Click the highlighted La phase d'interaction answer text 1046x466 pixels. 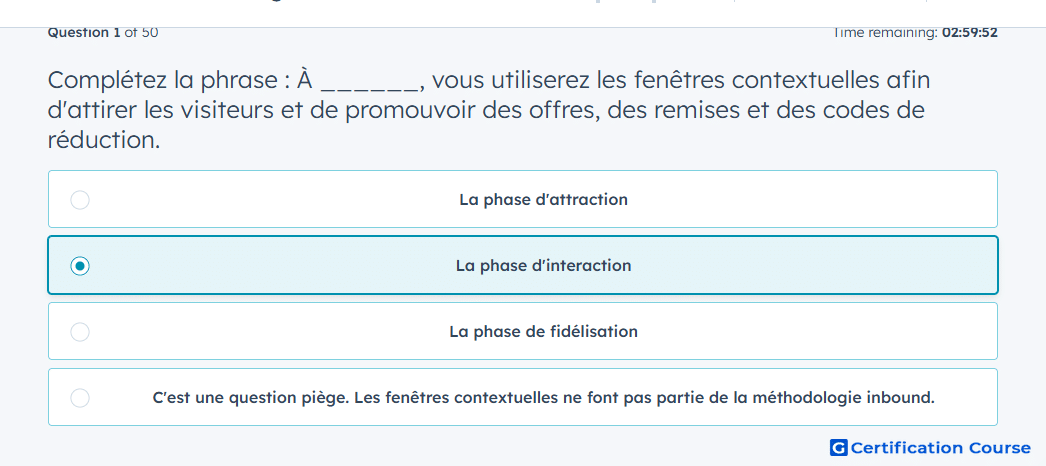[x=543, y=266]
